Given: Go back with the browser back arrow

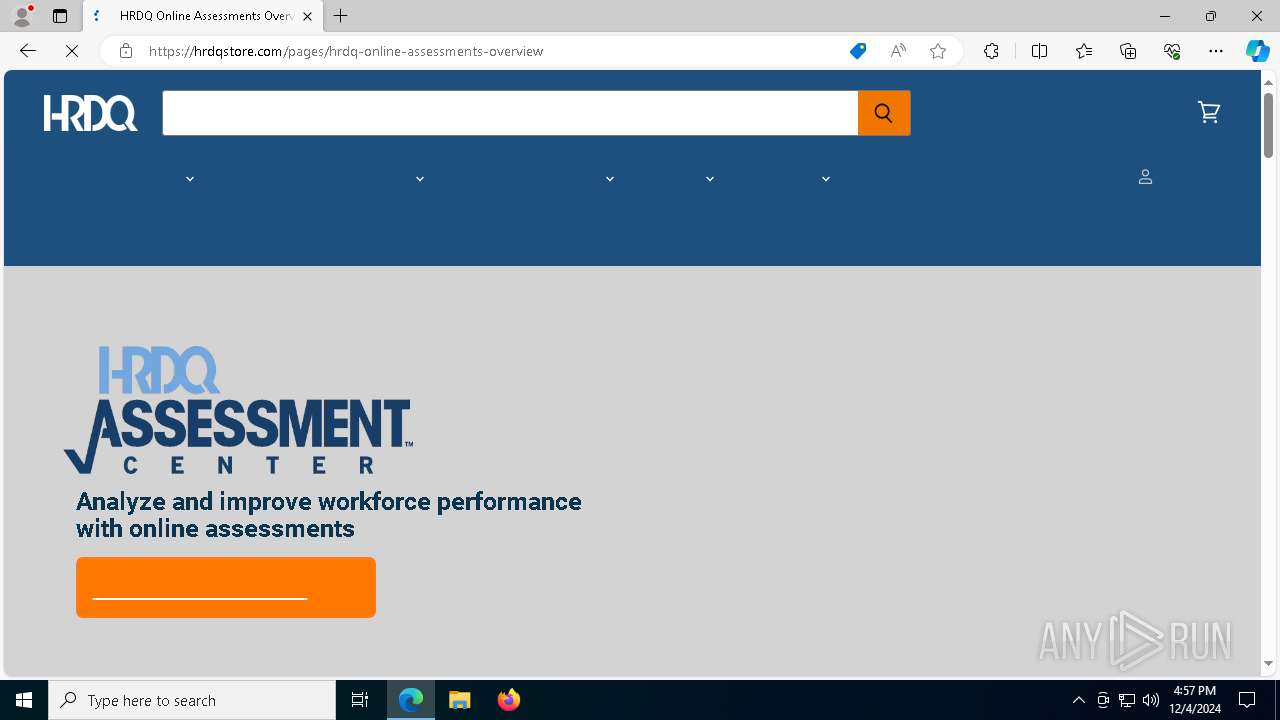Looking at the screenshot, I should tap(28, 51).
